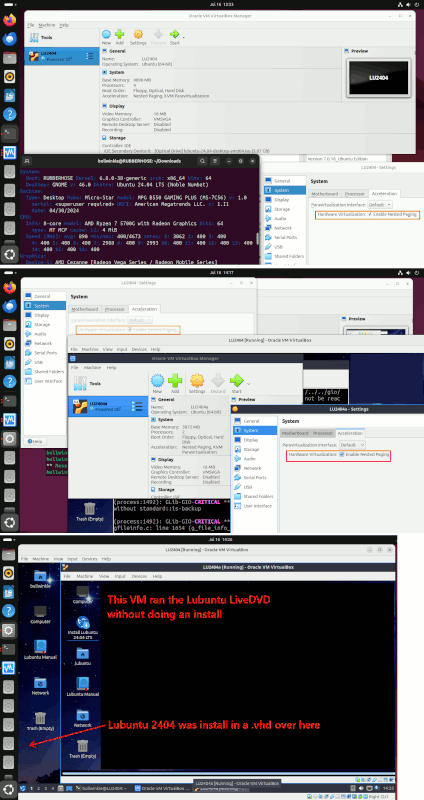
Task: Open the bullwinkle home folder desktop icon
Action: [40, 580]
